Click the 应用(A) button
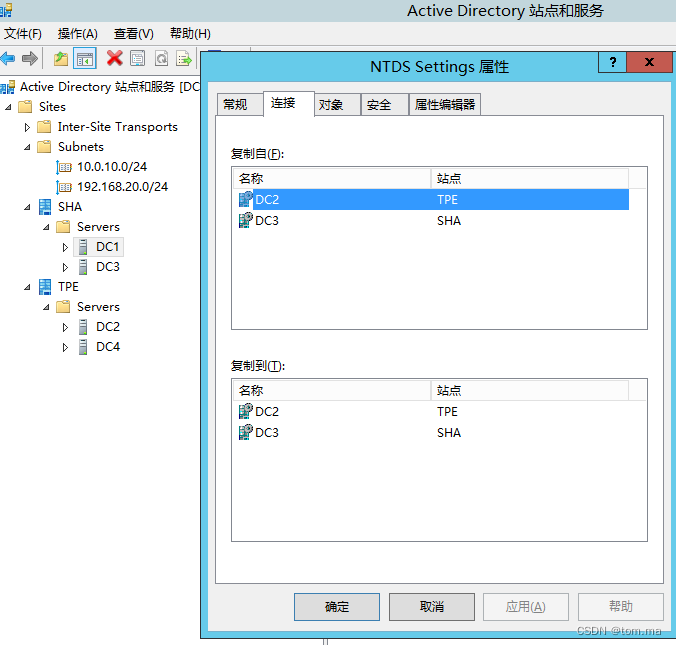 [526, 607]
